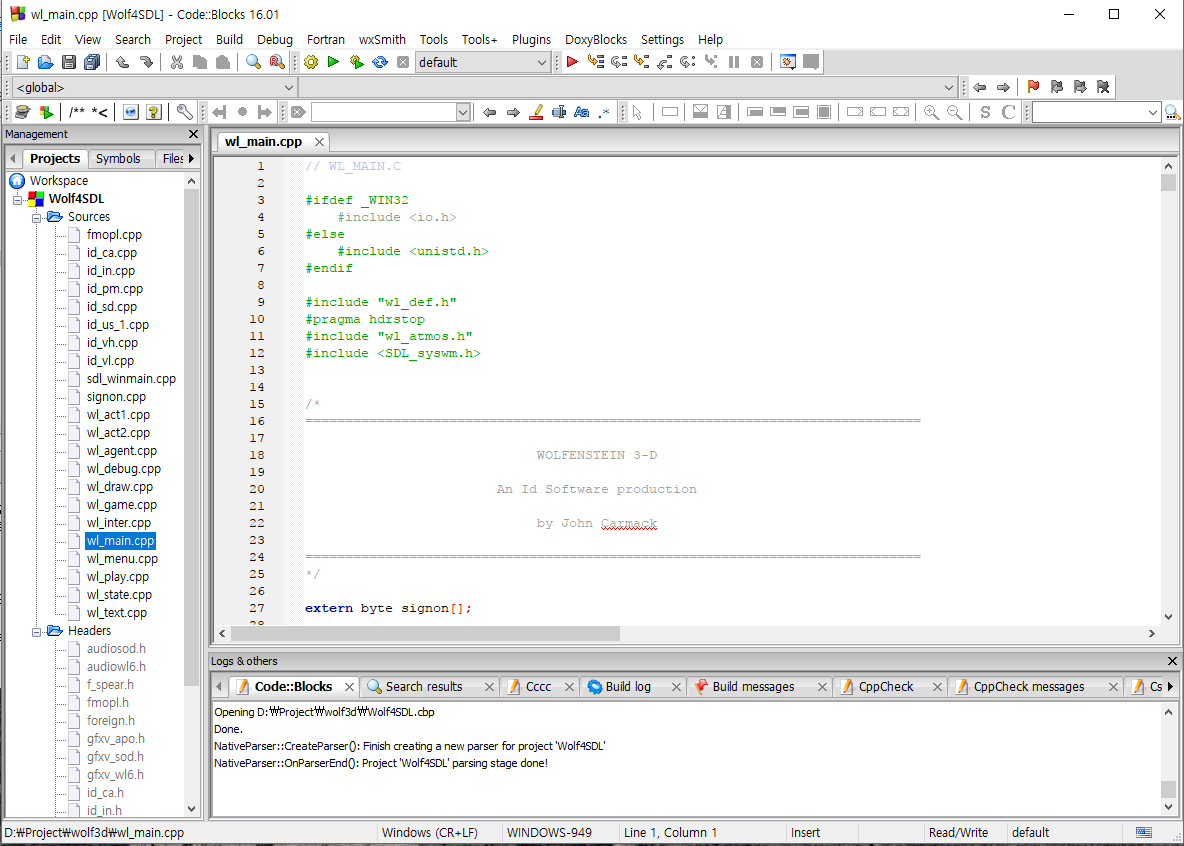Open the DoxyBlocks menu
Screen dimensions: 1184x846
point(596,39)
